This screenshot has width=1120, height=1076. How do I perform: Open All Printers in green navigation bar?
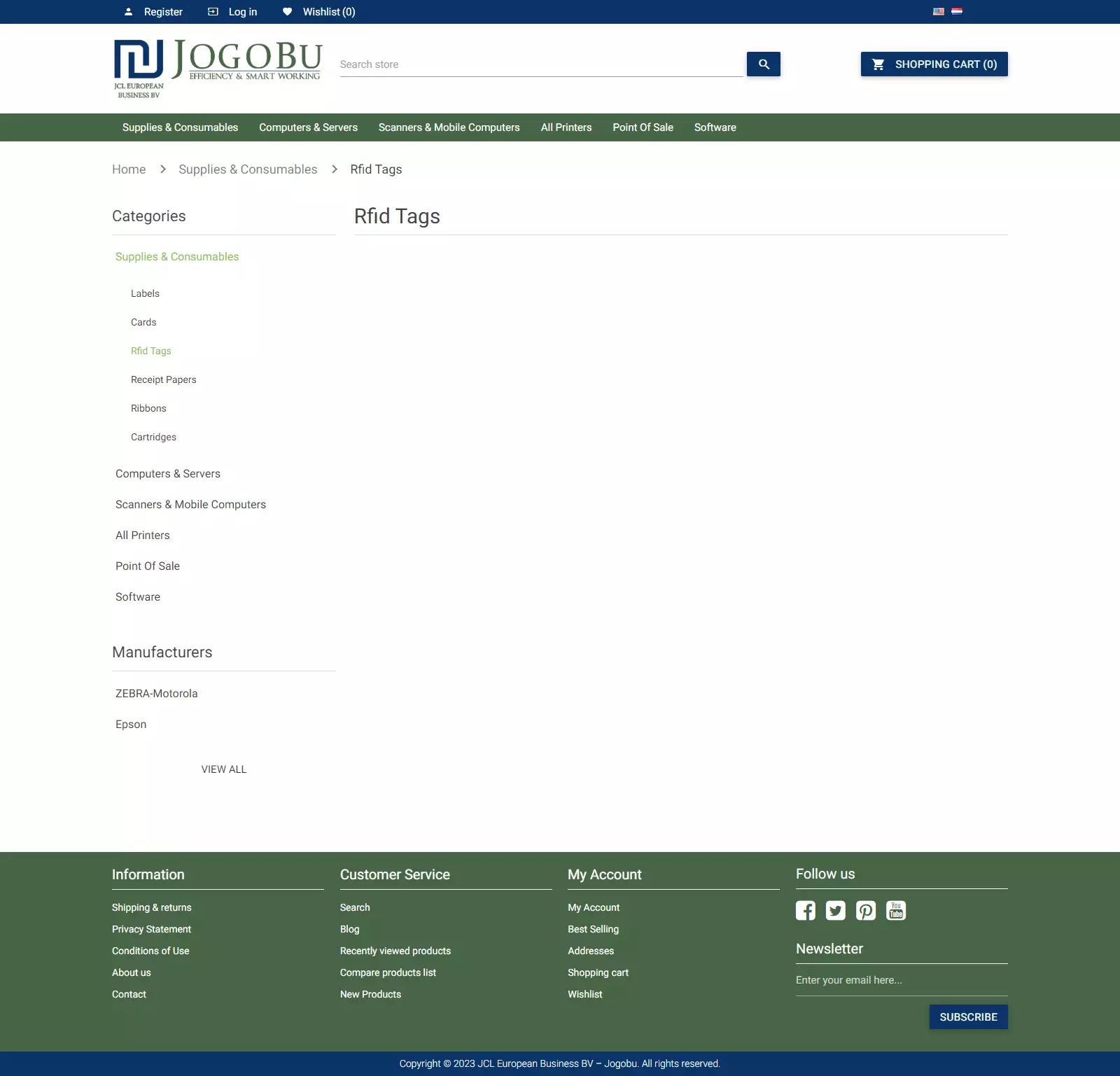pos(566,127)
